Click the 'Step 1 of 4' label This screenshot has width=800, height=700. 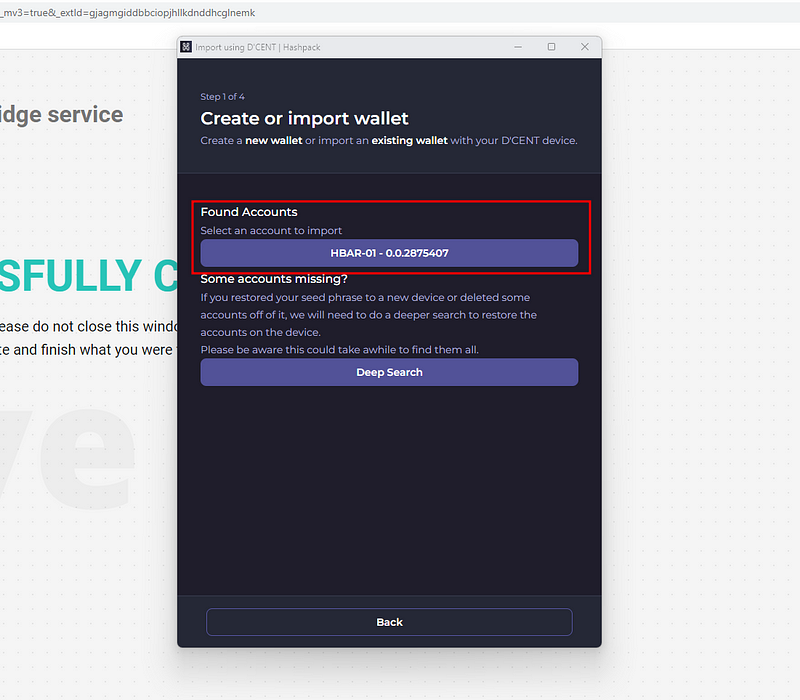pos(222,96)
